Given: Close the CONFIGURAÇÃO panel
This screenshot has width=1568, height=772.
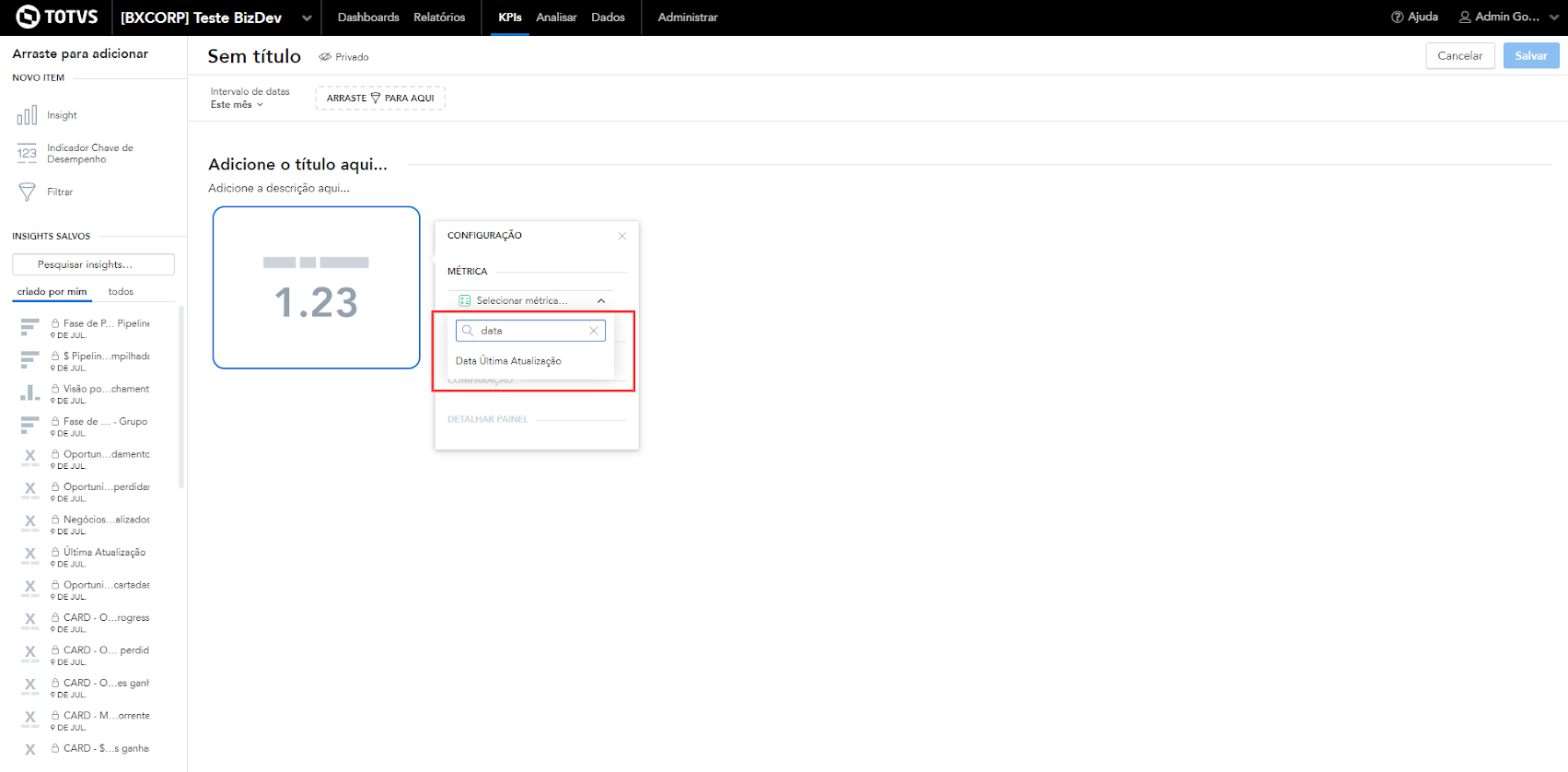Looking at the screenshot, I should coord(622,236).
